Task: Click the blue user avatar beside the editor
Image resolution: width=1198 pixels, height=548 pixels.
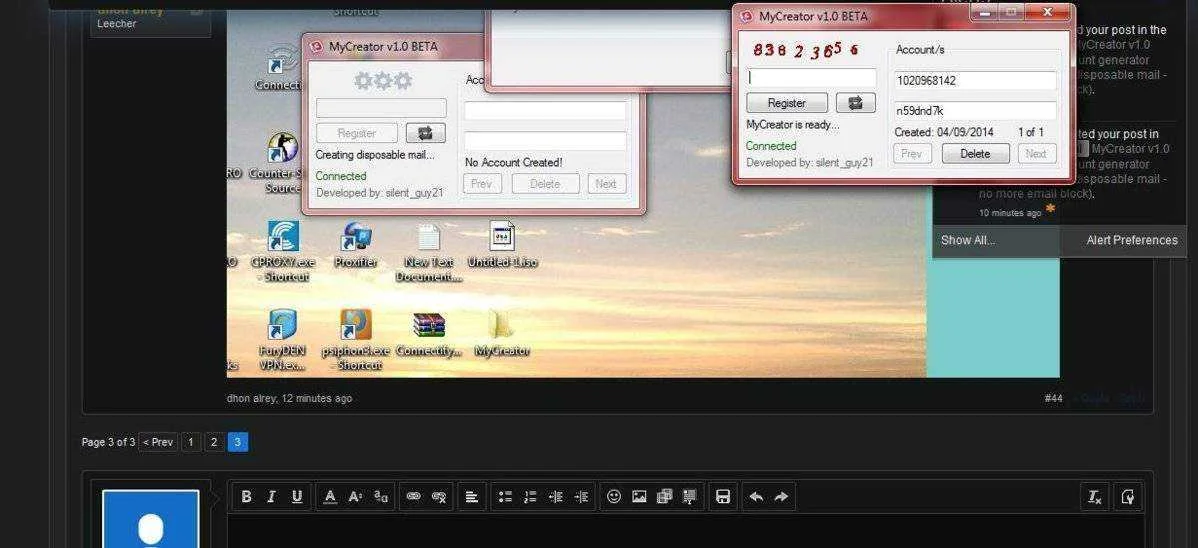Action: click(x=151, y=519)
